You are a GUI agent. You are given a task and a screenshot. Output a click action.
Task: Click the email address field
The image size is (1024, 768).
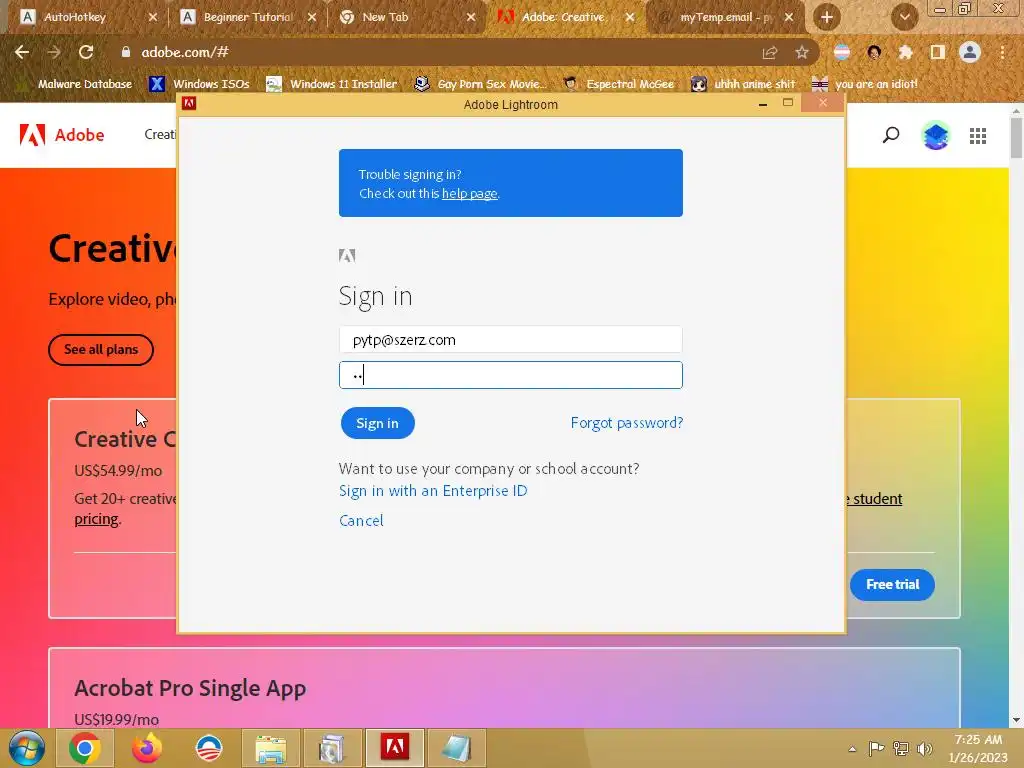pyautogui.click(x=511, y=340)
